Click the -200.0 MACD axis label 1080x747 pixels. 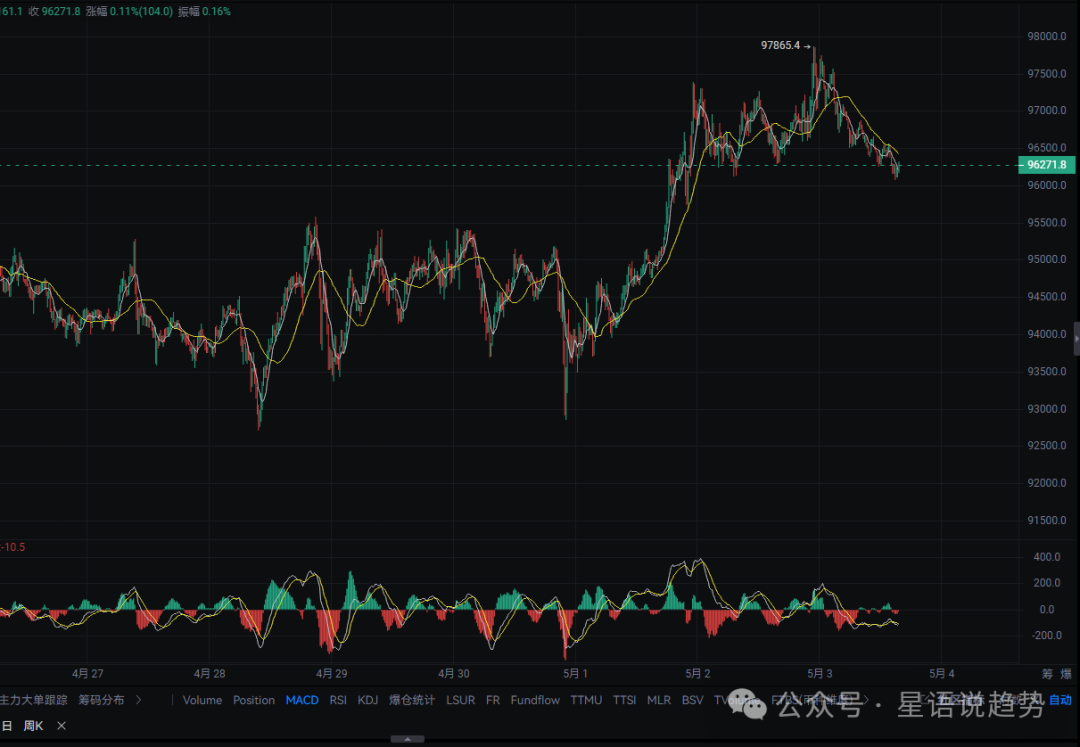(1045, 635)
